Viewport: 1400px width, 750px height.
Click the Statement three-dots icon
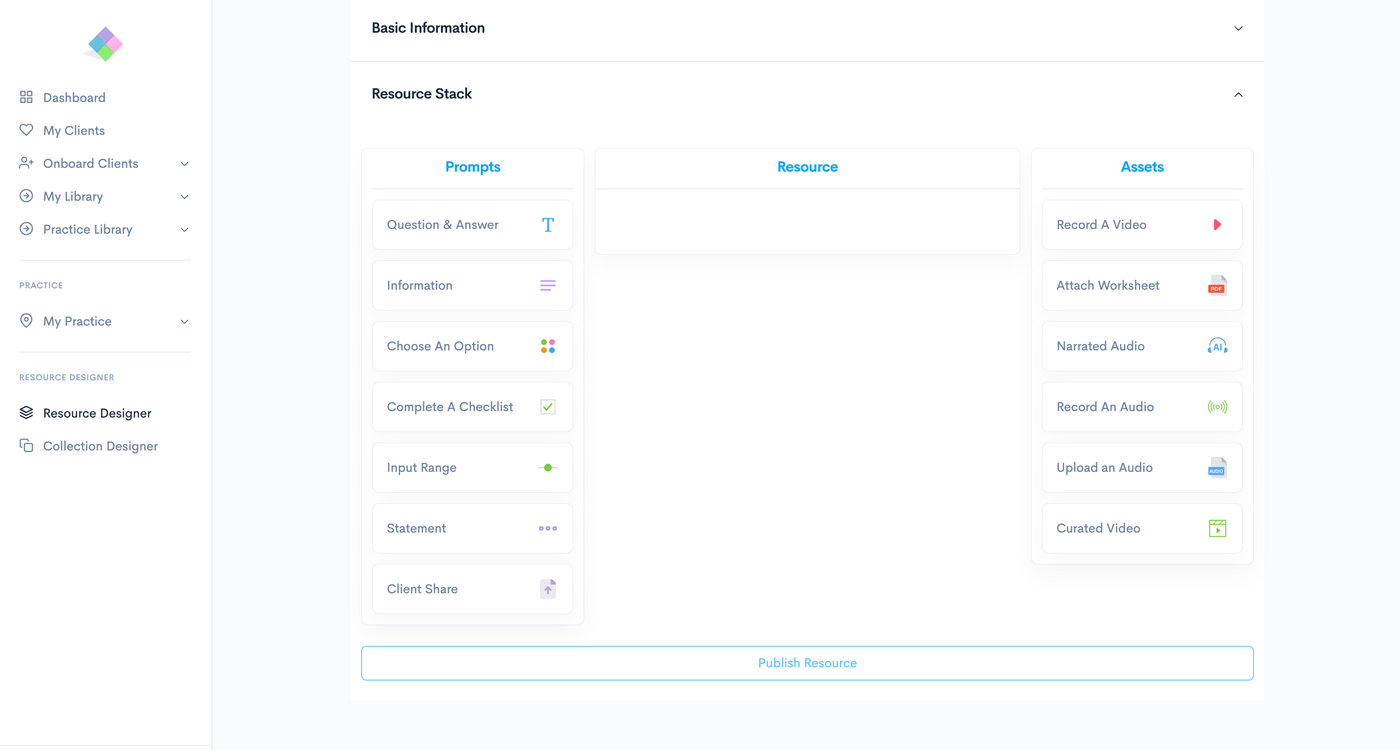(x=548, y=529)
